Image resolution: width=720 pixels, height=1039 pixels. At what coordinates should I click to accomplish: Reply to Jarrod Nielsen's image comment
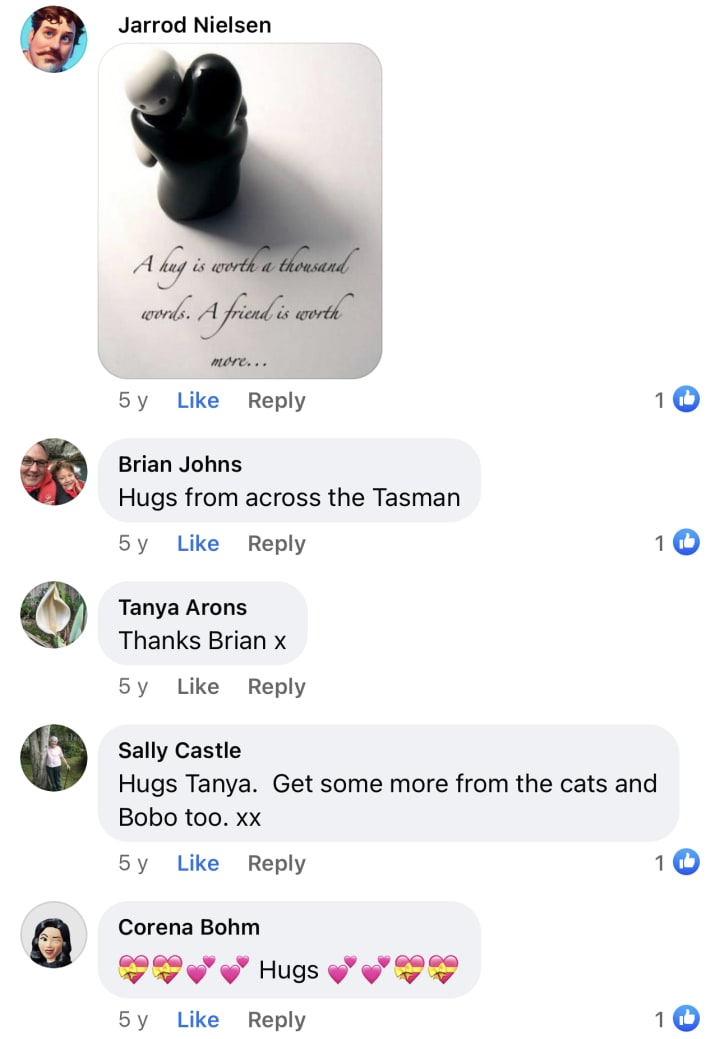pos(276,401)
